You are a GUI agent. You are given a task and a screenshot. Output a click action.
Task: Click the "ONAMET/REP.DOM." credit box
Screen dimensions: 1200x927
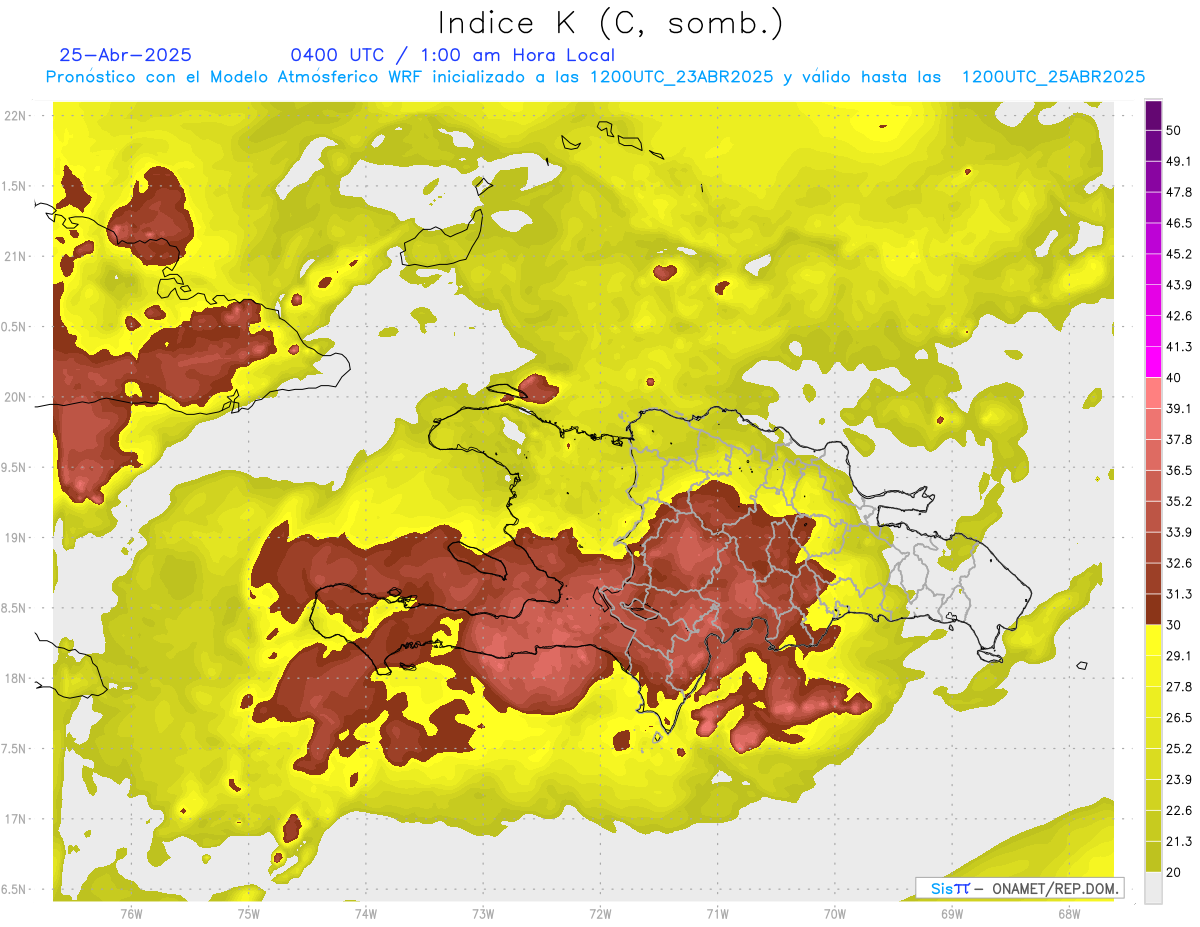[1019, 888]
